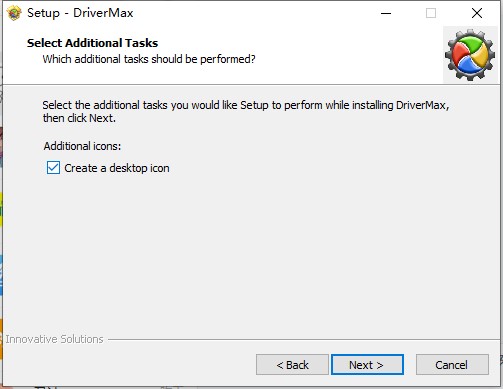Click the 'Innovative Solutions' footer label
The height and width of the screenshot is (389, 503).
click(x=54, y=339)
